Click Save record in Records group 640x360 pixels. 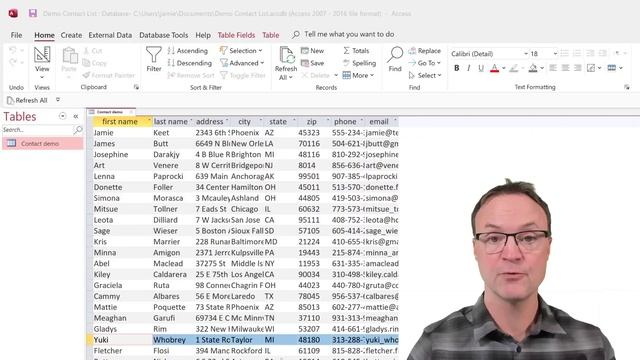click(312, 63)
